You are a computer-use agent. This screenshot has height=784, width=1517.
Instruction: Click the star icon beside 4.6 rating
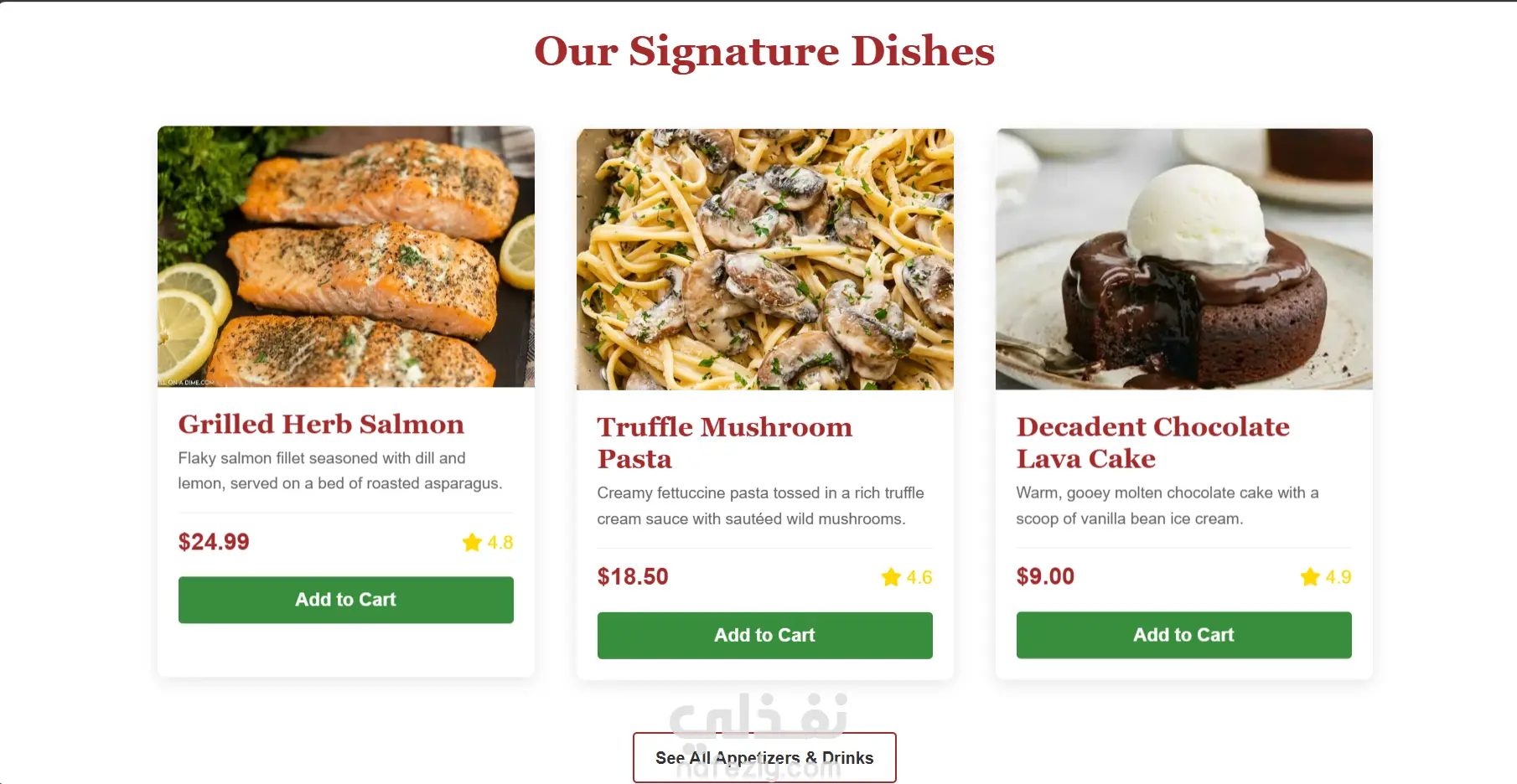click(891, 577)
